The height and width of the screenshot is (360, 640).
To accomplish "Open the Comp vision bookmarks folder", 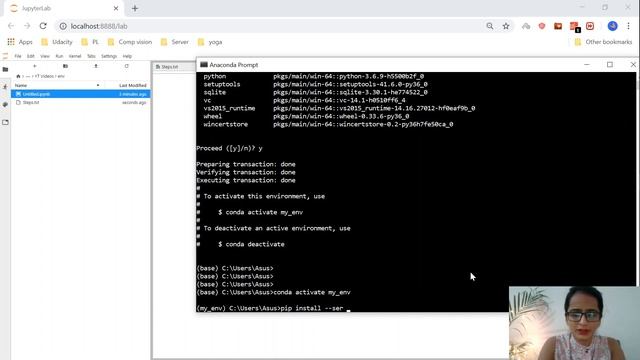I will click(129, 42).
